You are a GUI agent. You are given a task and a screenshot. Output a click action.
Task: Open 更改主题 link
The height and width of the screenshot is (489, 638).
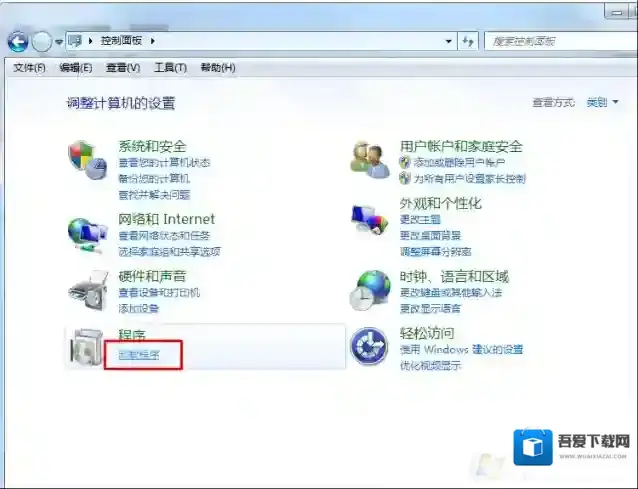tap(420, 219)
